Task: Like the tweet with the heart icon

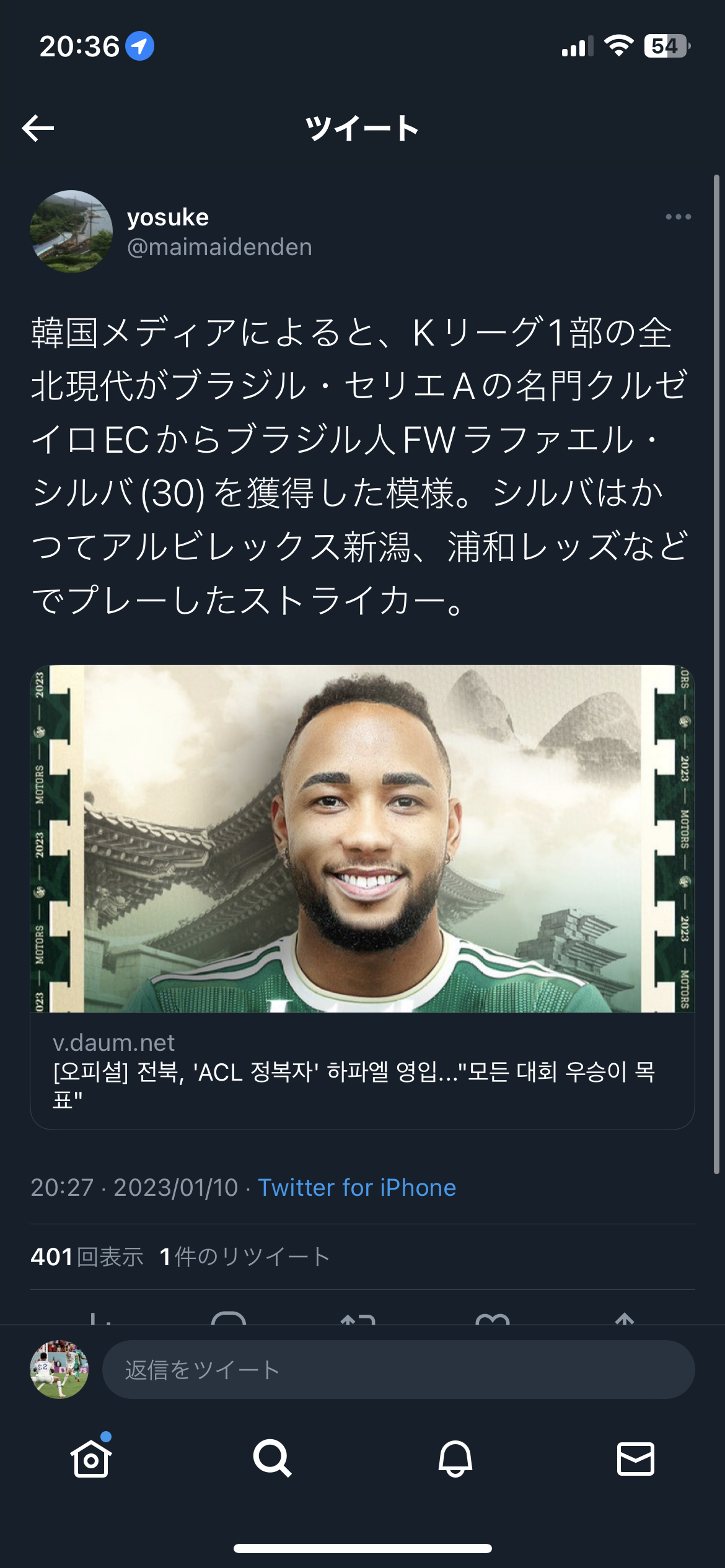Action: pyautogui.click(x=493, y=1318)
